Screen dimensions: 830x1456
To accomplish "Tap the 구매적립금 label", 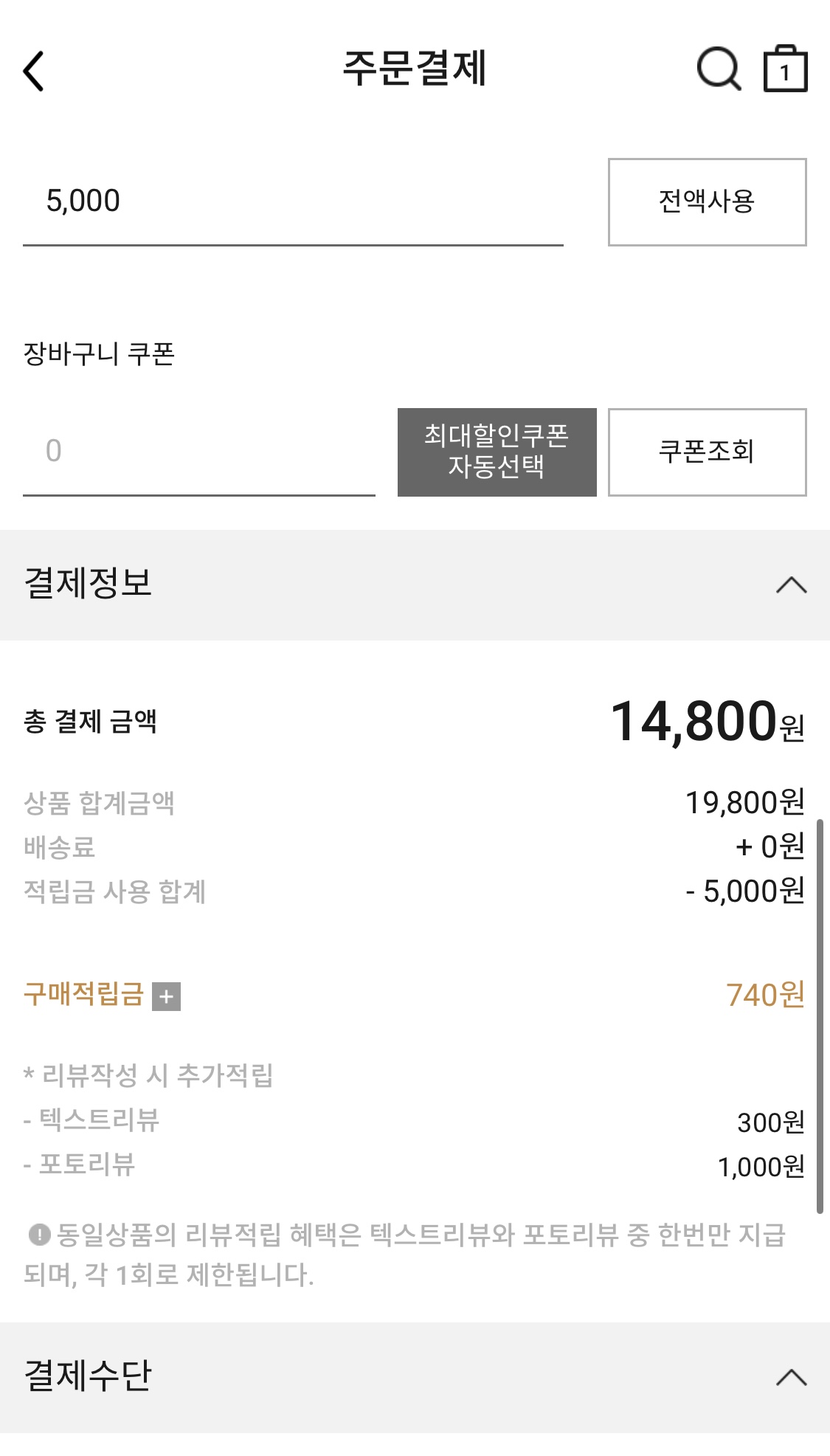I will point(83,994).
